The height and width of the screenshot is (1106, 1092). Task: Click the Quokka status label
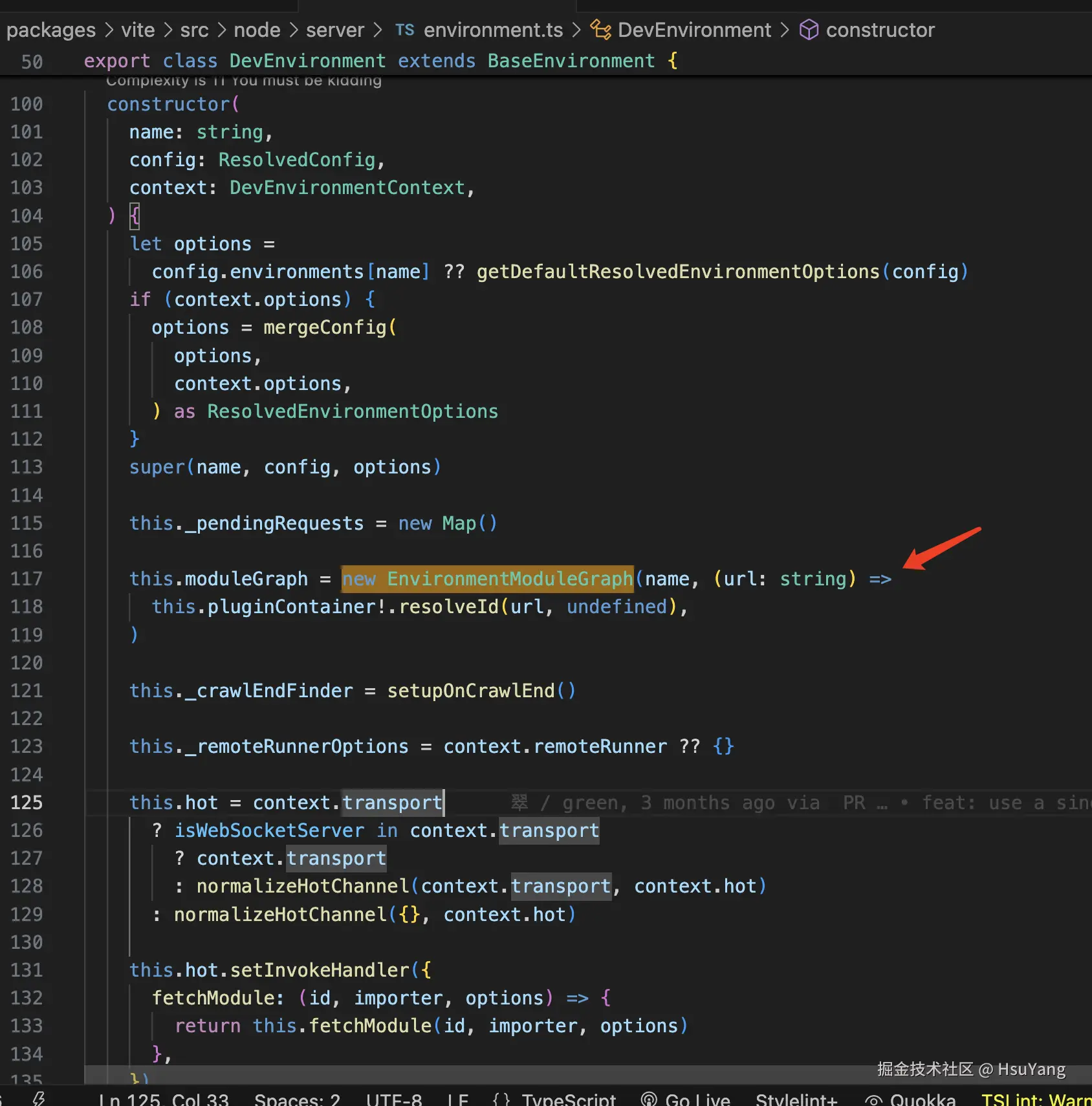click(923, 1099)
